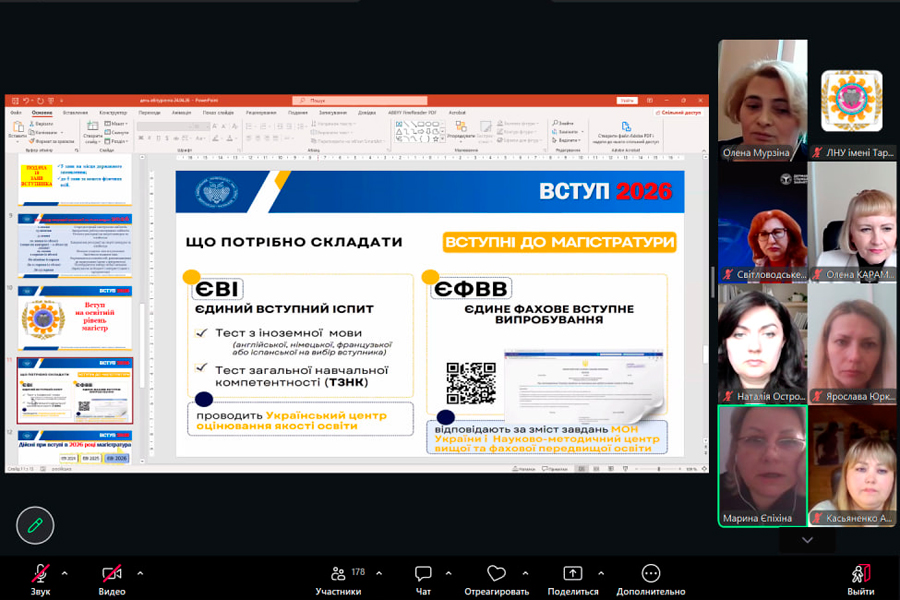Expand the arrow beside Отреагировать
This screenshot has width=900, height=600.
click(525, 573)
